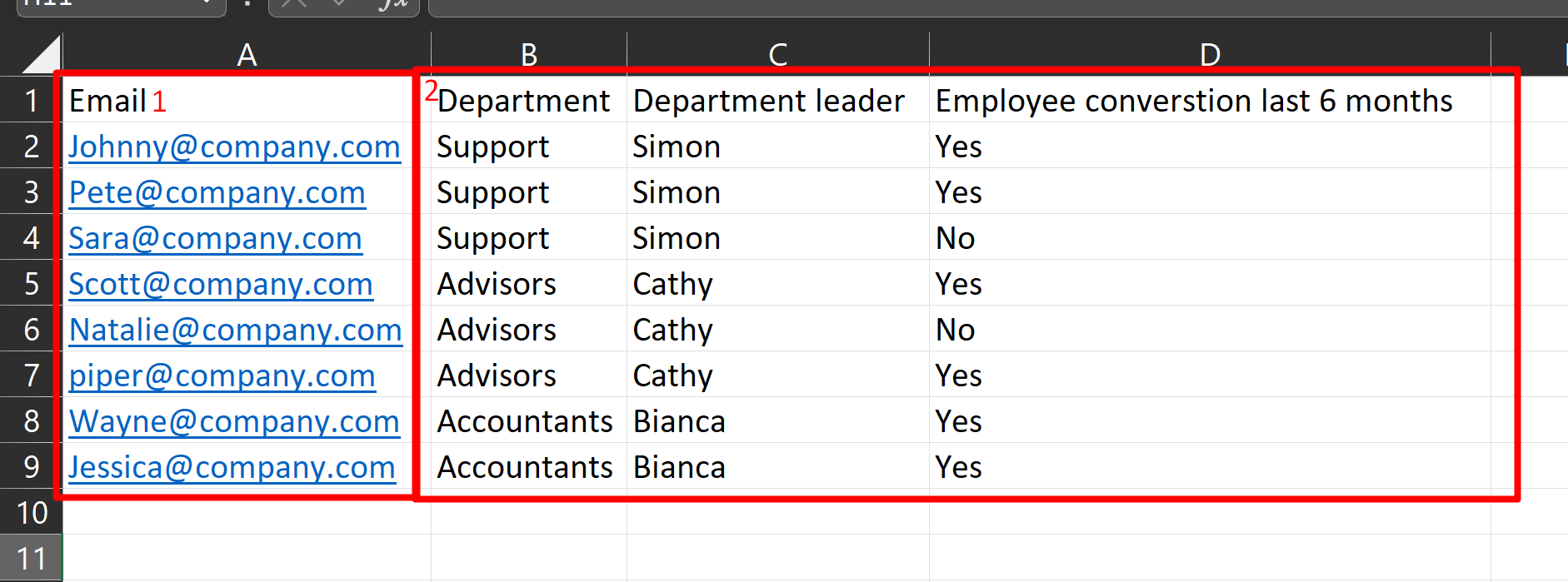Select row 11 header

[x=31, y=558]
